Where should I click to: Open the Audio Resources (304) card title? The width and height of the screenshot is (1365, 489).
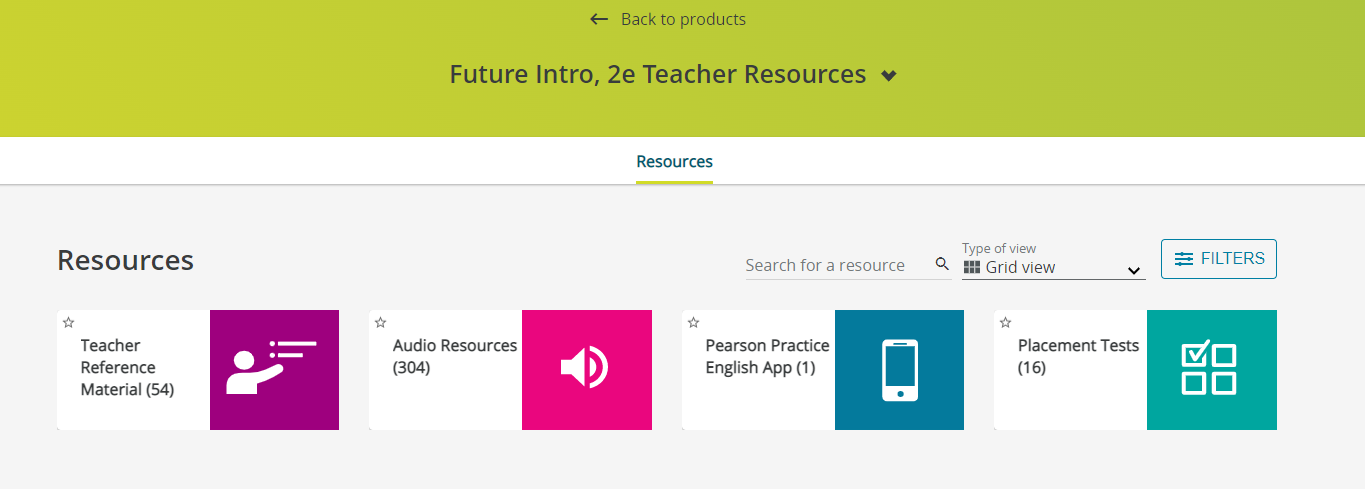tap(454, 356)
